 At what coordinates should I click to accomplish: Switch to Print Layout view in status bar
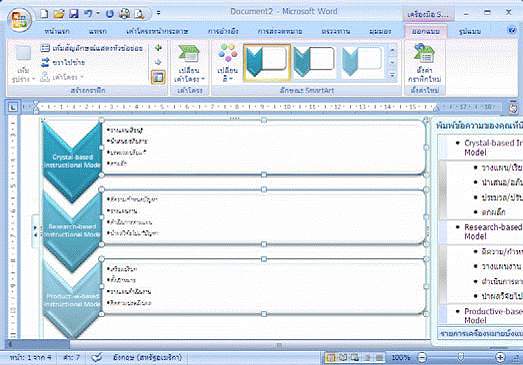click(331, 358)
